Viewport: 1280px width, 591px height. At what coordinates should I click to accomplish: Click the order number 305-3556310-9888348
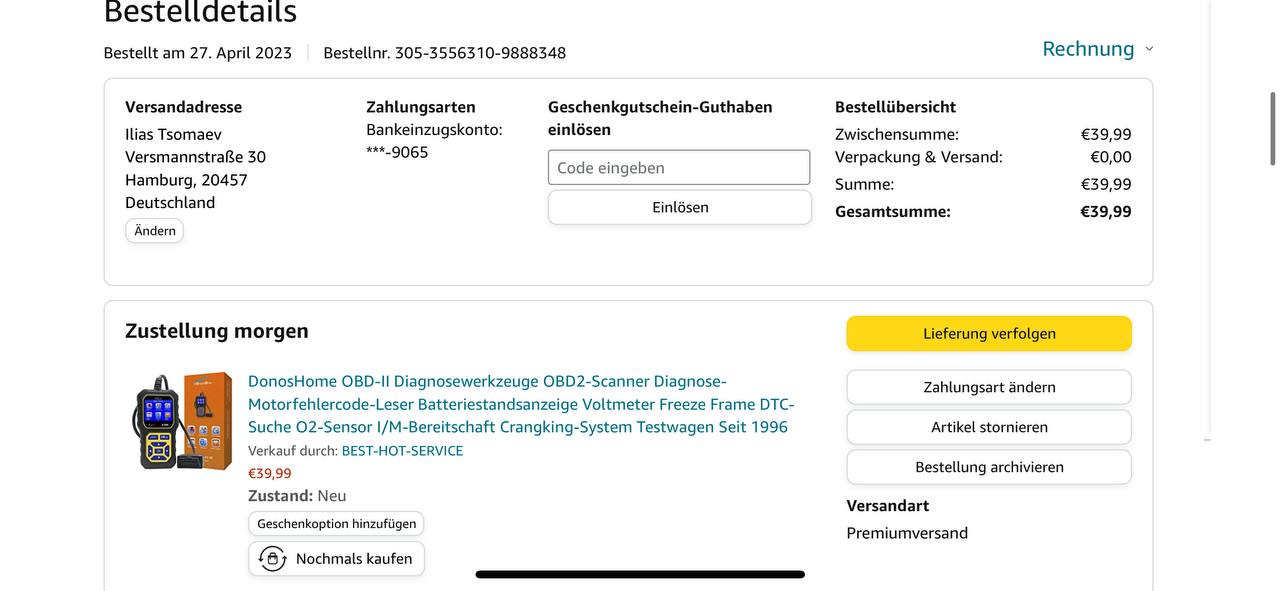[x=480, y=53]
